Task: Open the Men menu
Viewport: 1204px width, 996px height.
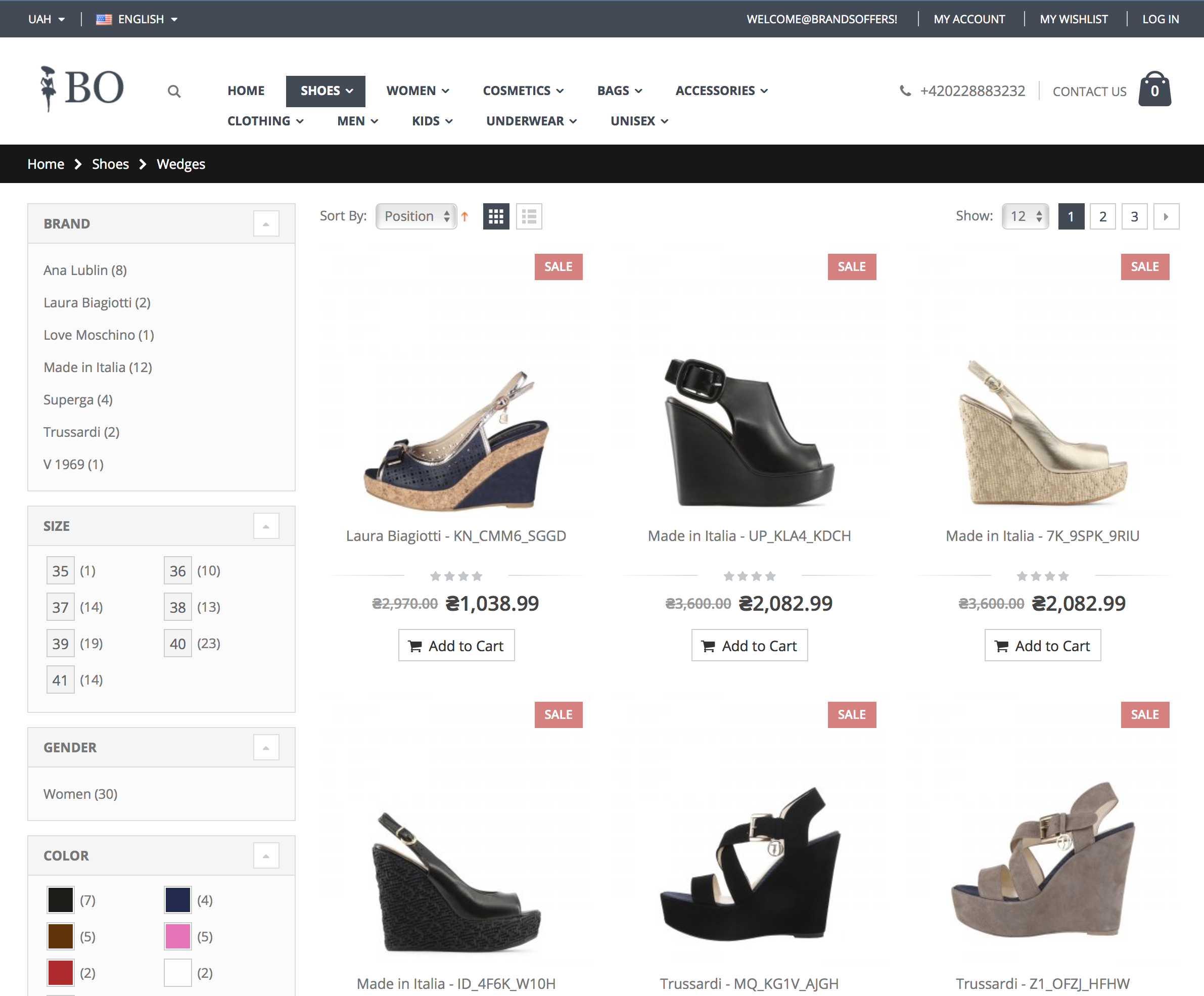Action: click(358, 121)
